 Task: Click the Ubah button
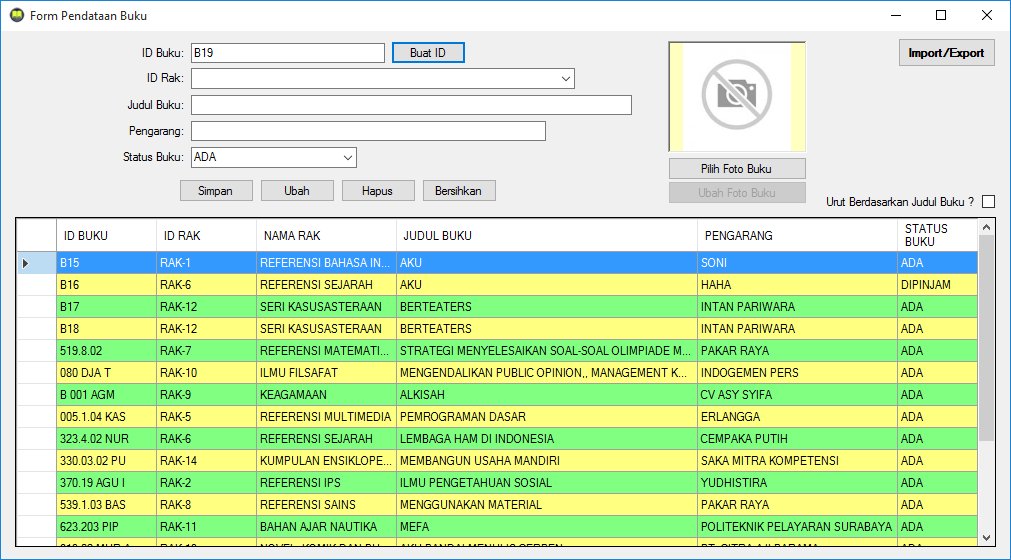[x=297, y=191]
